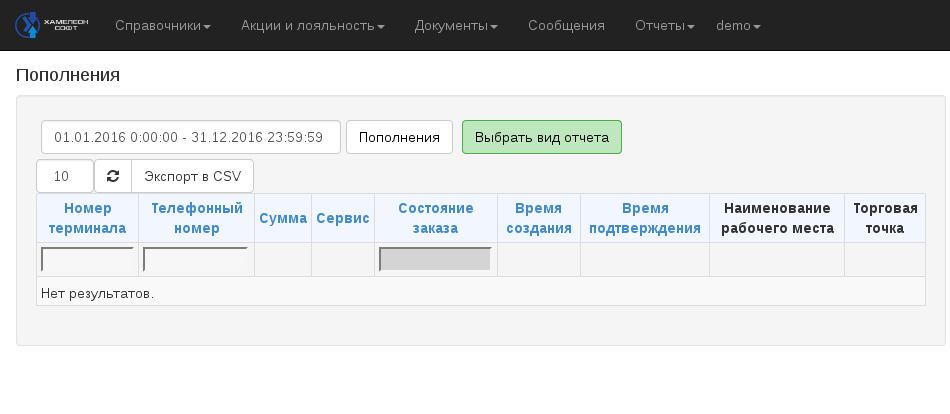
Task: Click the date range input field
Action: click(191, 137)
